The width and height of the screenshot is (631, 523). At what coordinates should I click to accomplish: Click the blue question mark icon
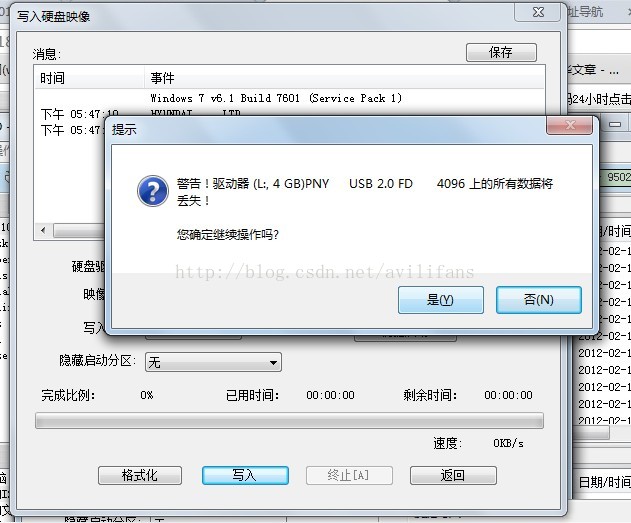pyautogui.click(x=153, y=191)
